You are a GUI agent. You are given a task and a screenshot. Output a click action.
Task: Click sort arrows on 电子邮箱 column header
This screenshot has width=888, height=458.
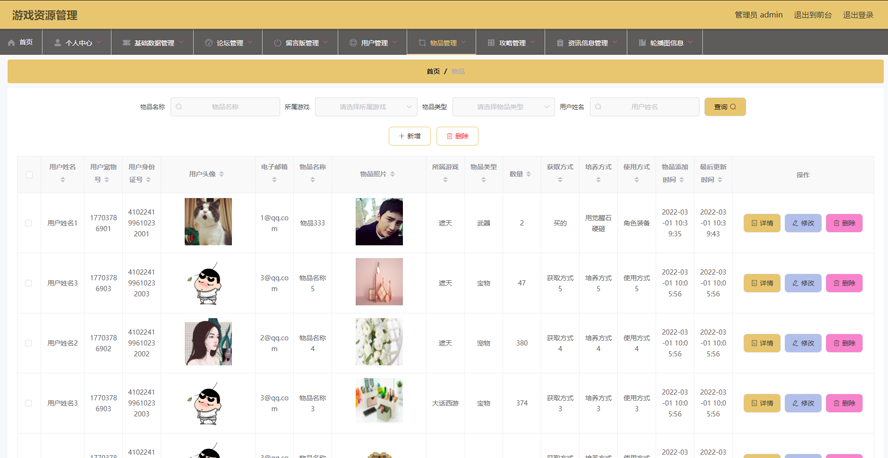pos(274,179)
